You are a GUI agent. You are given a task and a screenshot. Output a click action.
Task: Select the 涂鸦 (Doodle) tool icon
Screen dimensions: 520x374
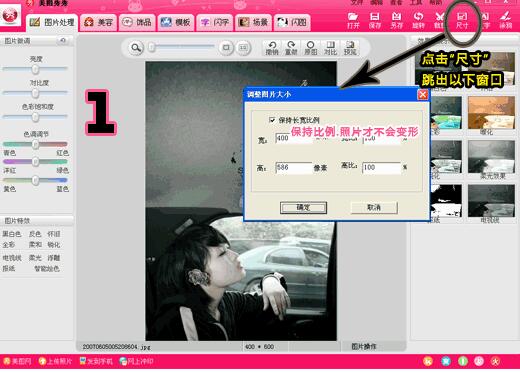(x=505, y=20)
